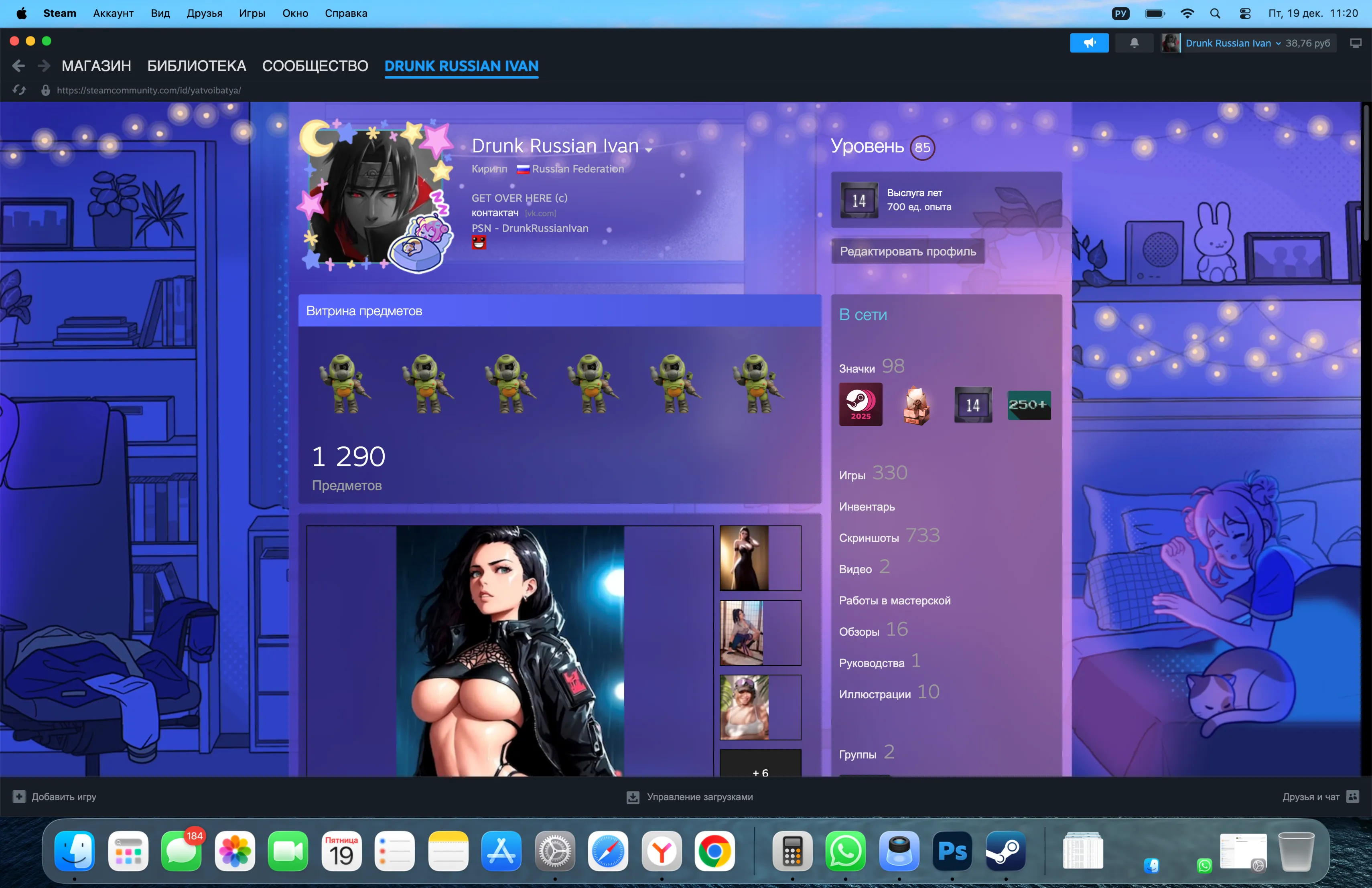Go forward with the right arrow icon

44,66
